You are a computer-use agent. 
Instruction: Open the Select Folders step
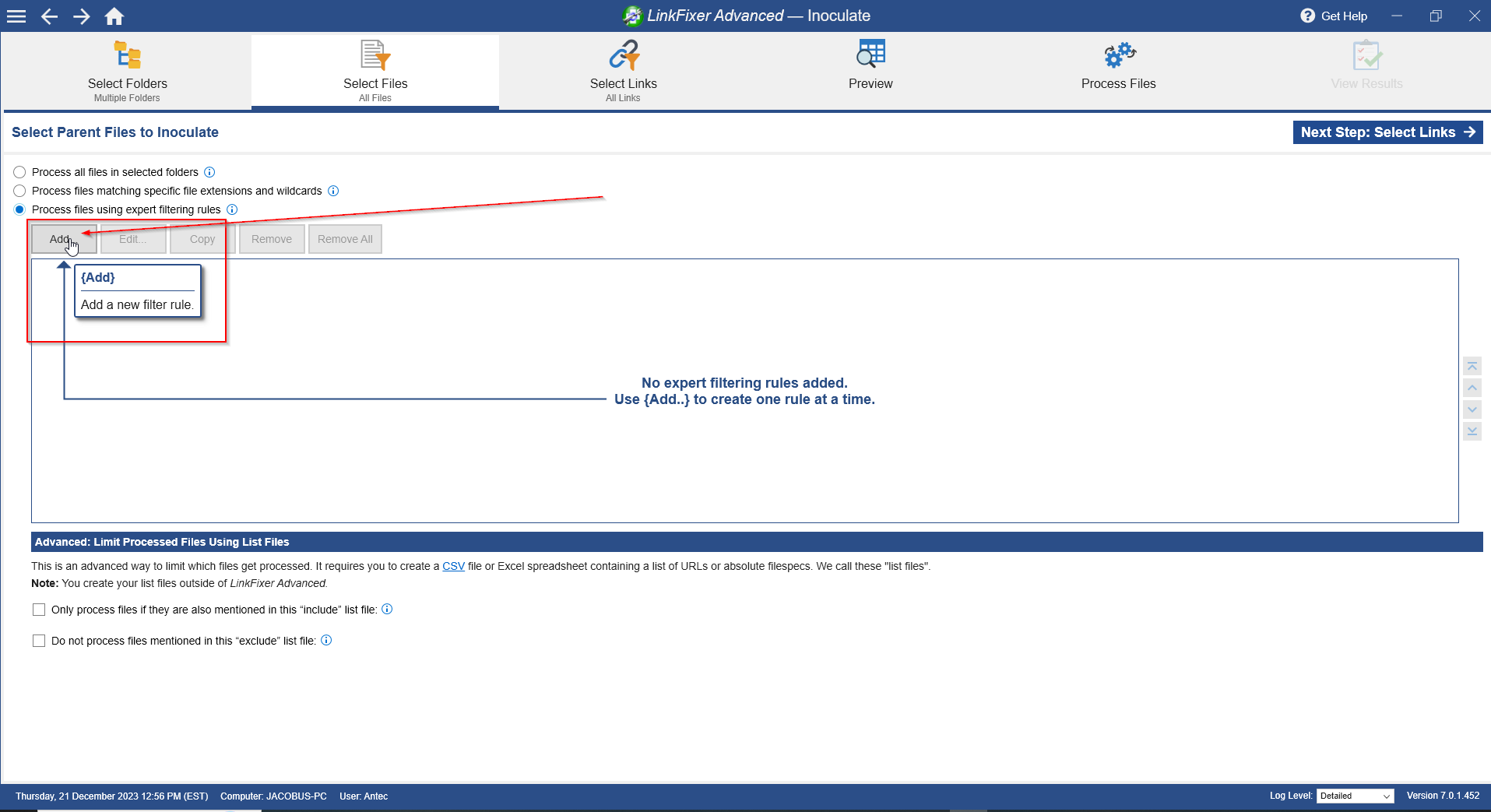click(127, 72)
